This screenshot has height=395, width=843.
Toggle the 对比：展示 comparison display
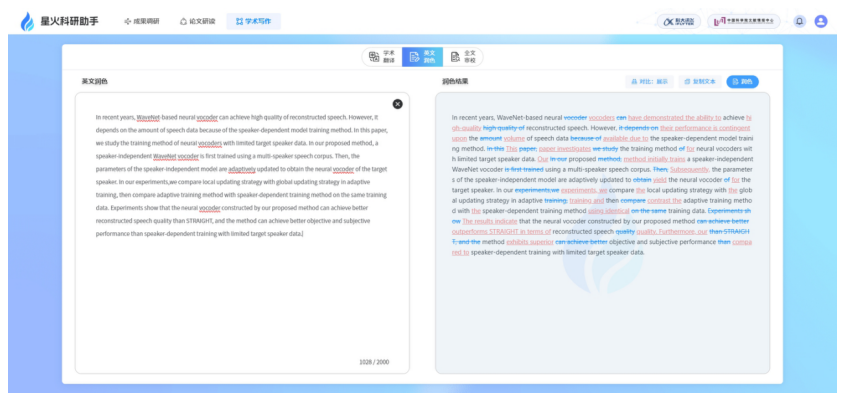pyautogui.click(x=649, y=82)
